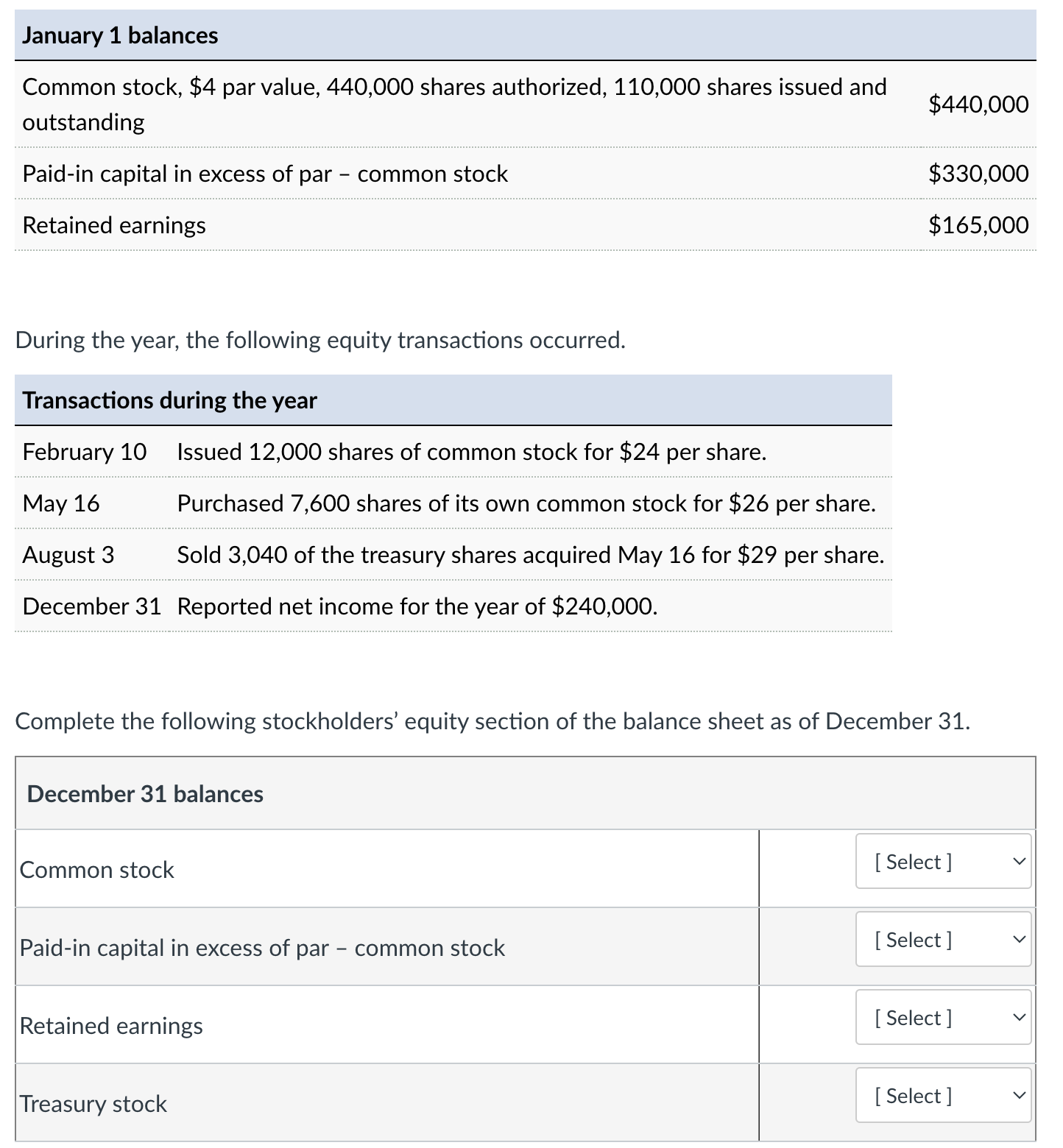Click the Treasury stock dropdown chevron
The image size is (1063, 1148).
(1019, 1096)
